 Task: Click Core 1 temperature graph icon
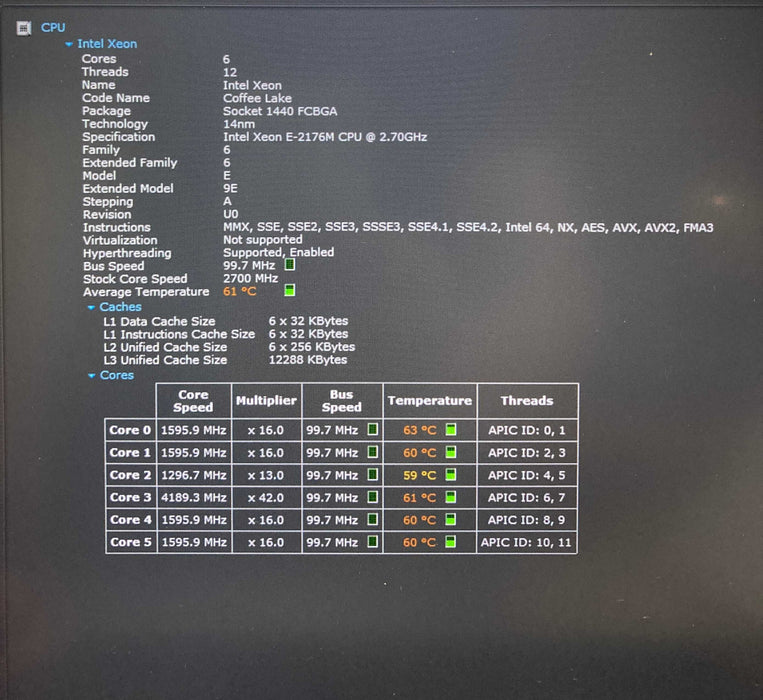[451, 452]
